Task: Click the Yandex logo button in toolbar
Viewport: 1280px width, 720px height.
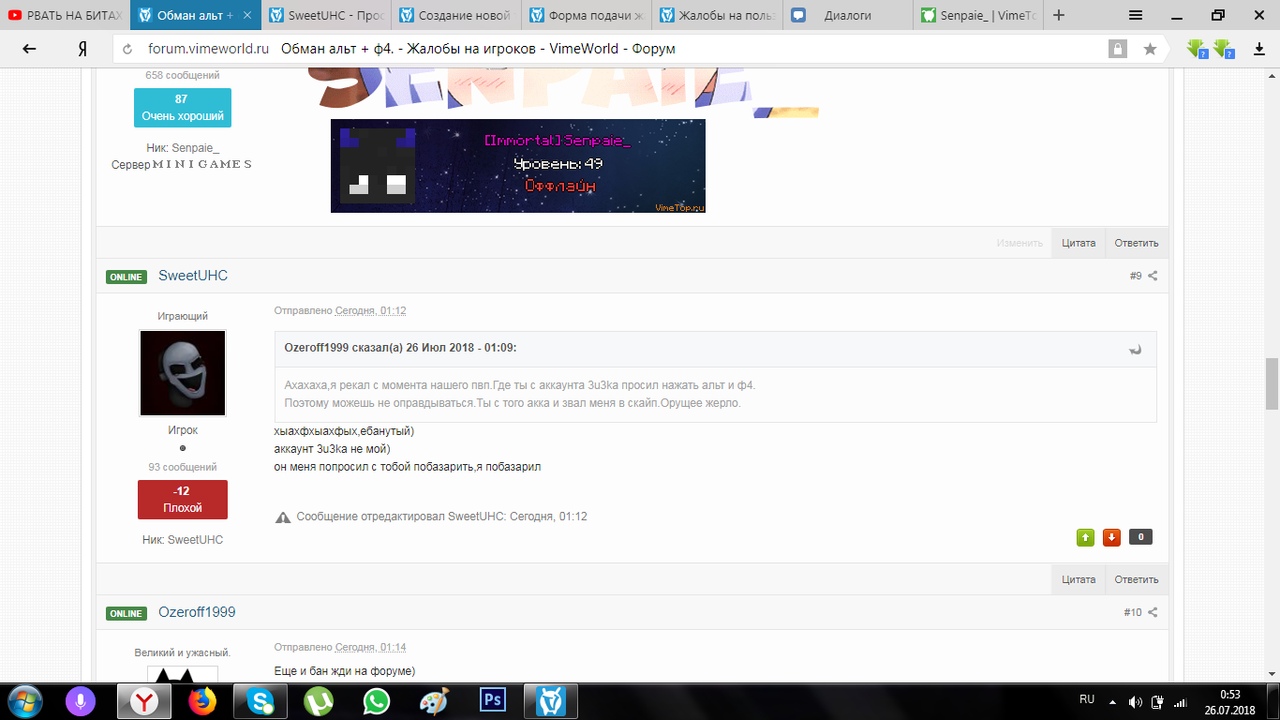Action: point(83,48)
